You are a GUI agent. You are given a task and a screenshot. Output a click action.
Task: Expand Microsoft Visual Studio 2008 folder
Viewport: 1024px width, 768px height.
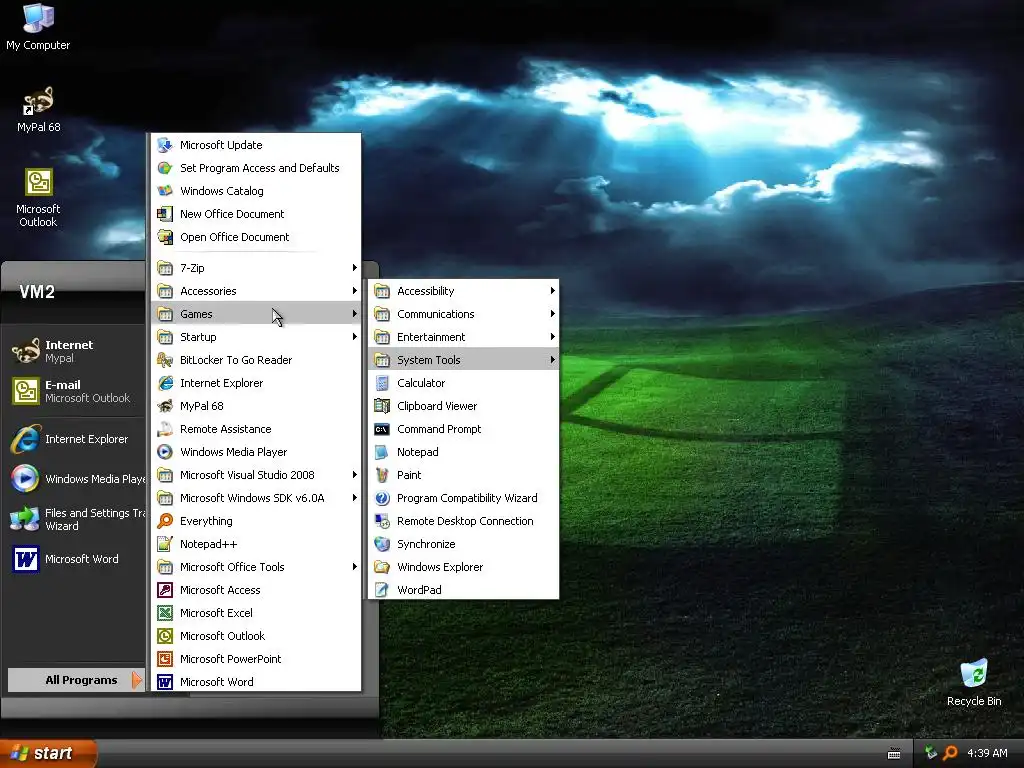tap(256, 475)
